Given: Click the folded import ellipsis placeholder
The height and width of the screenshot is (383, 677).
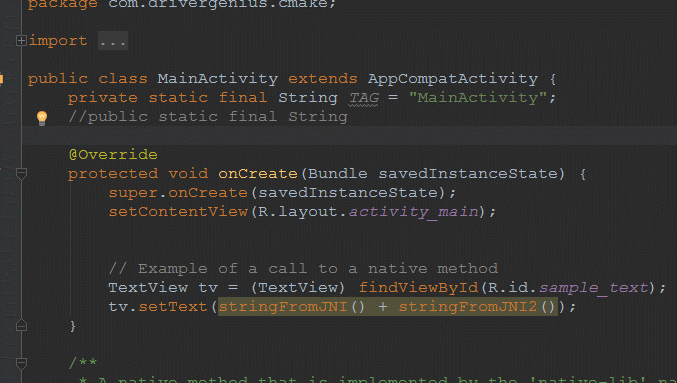Looking at the screenshot, I should (x=113, y=41).
